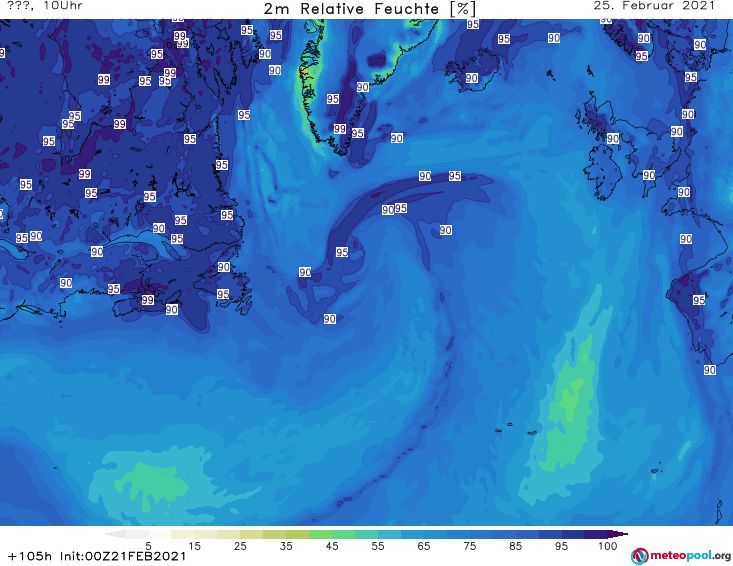Click the 99 contour label at Greenland's southern tip
The image size is (733, 566).
click(x=340, y=129)
